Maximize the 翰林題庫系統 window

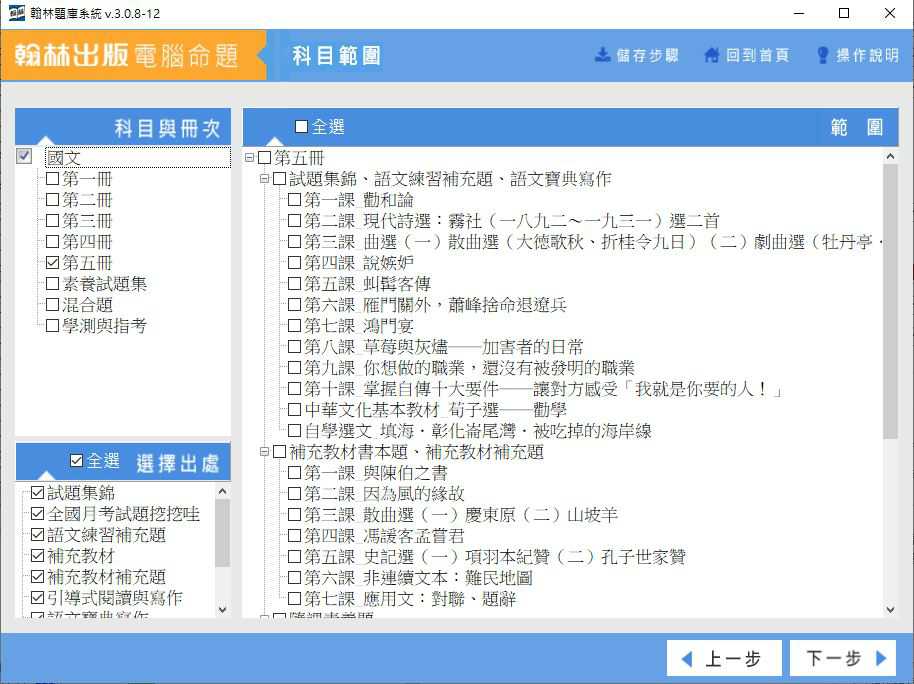pos(843,13)
